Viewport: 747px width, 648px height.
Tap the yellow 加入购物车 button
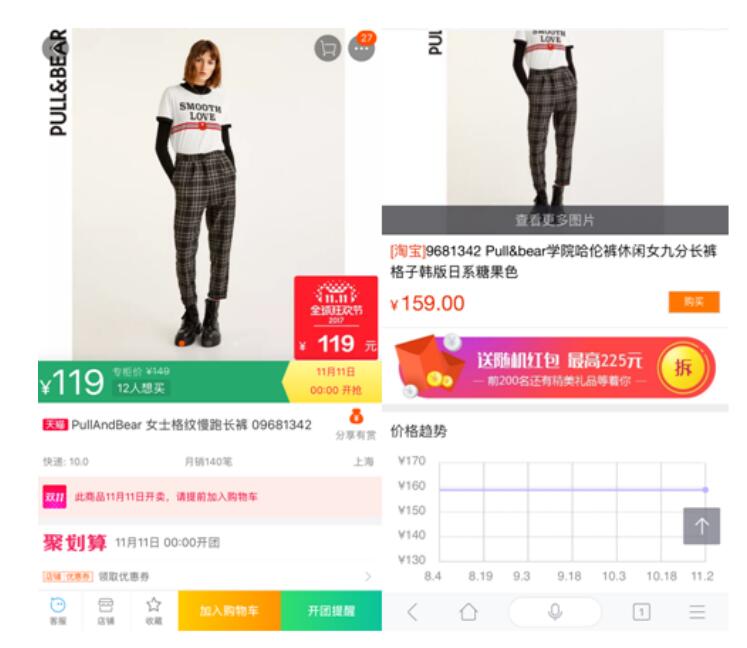(230, 611)
